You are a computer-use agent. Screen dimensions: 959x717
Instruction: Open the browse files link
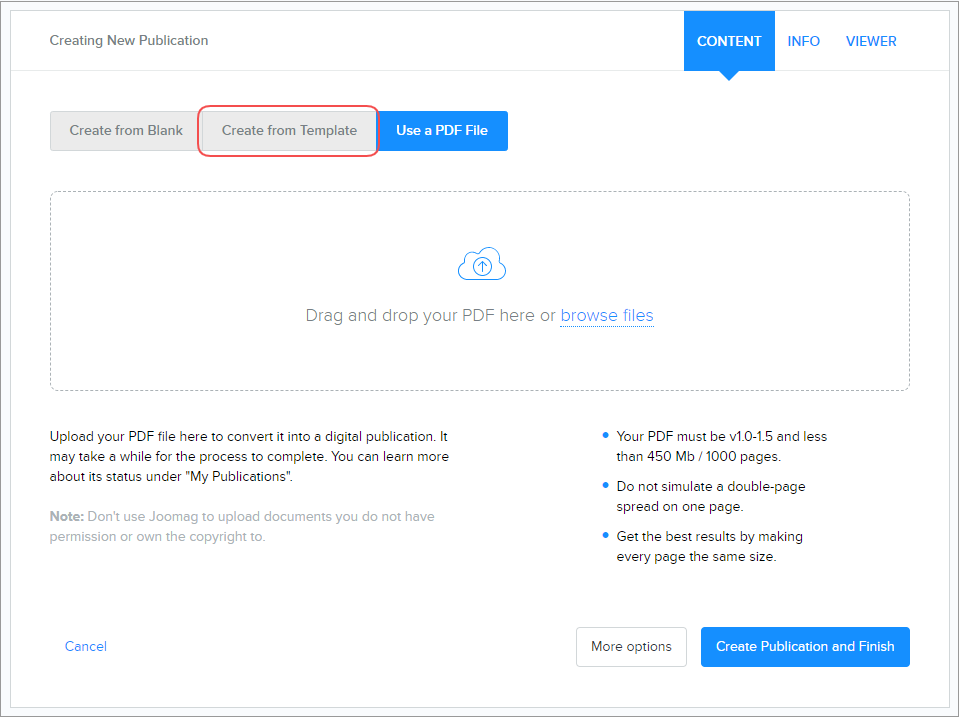606,316
